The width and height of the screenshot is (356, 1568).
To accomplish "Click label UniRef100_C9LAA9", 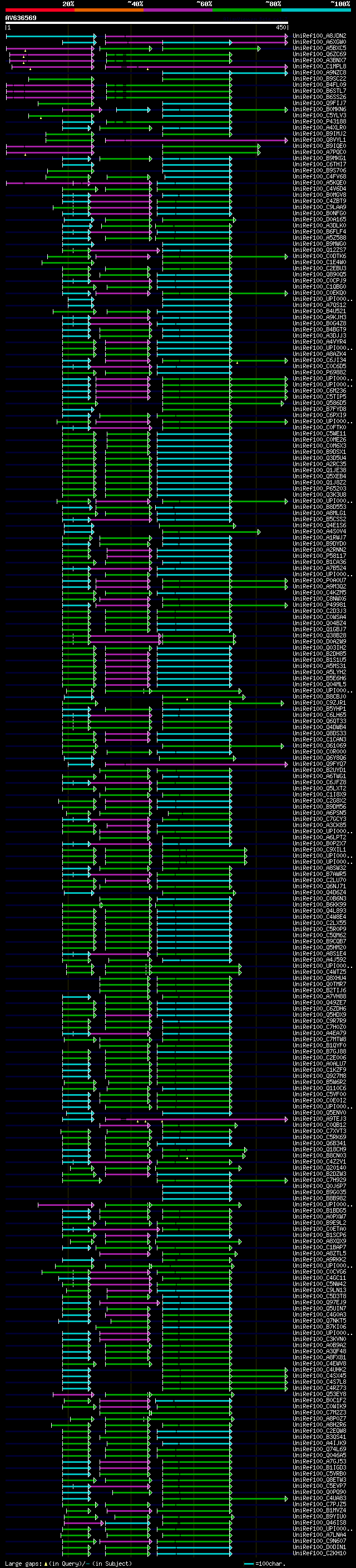I will (x=319, y=207).
